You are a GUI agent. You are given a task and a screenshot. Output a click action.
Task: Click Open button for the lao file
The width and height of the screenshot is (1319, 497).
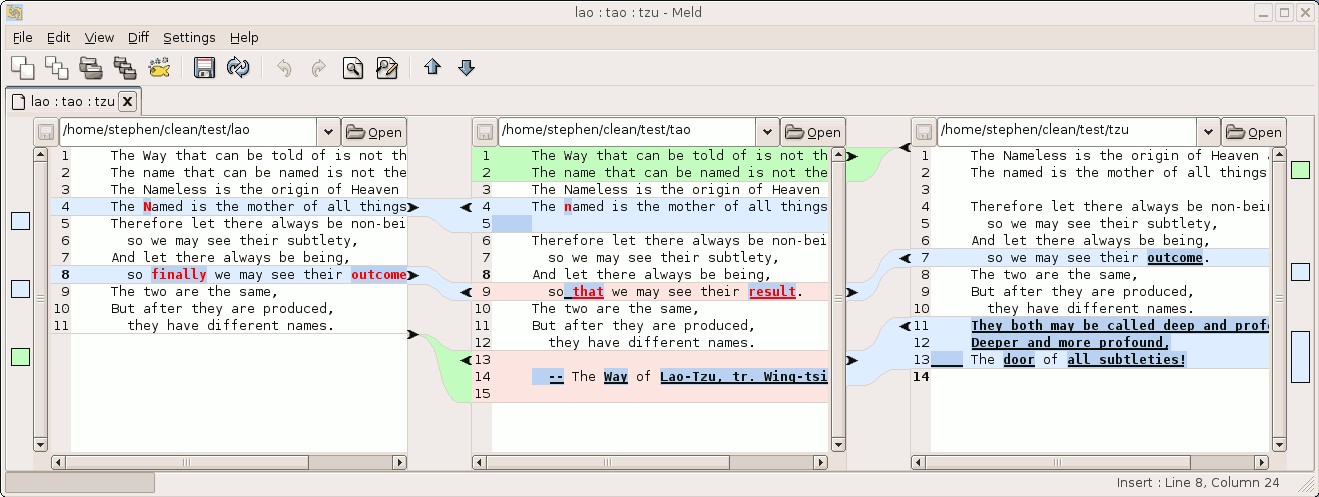coord(374,132)
